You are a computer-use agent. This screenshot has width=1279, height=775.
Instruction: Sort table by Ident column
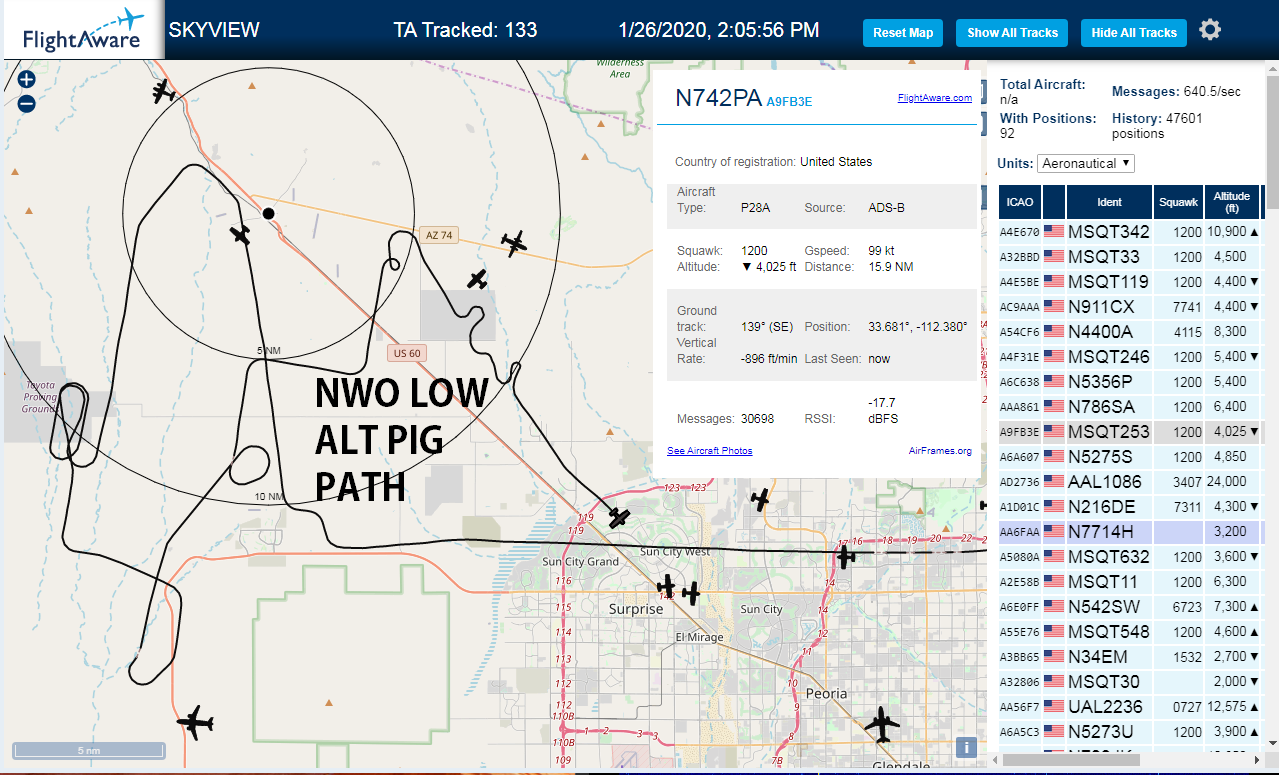click(x=1109, y=202)
